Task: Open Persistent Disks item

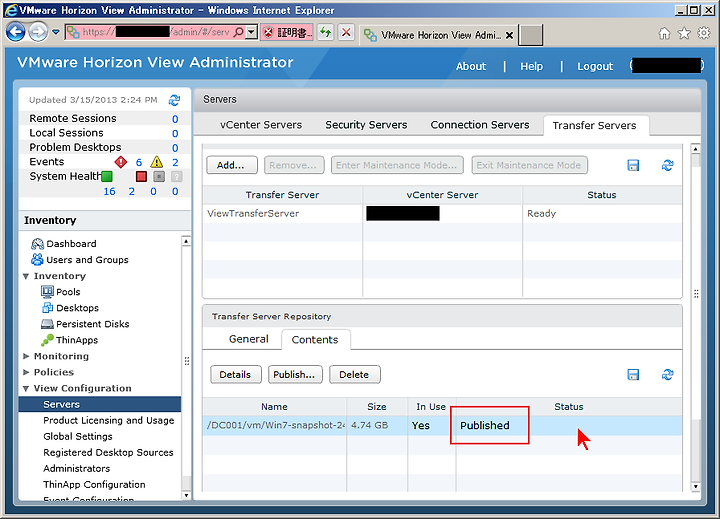Action: [x=85, y=324]
